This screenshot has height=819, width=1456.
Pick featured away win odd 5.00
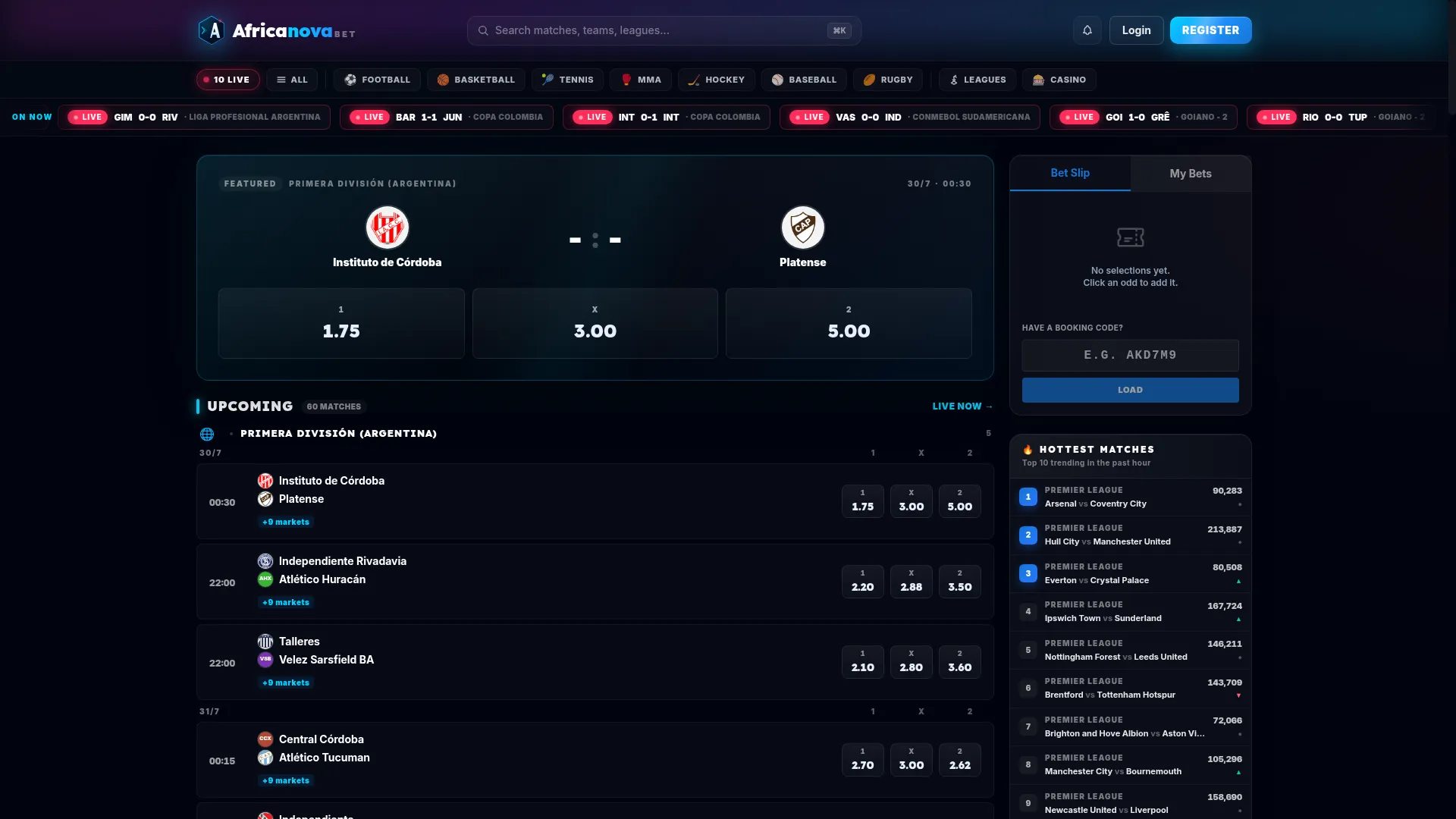pyautogui.click(x=849, y=323)
